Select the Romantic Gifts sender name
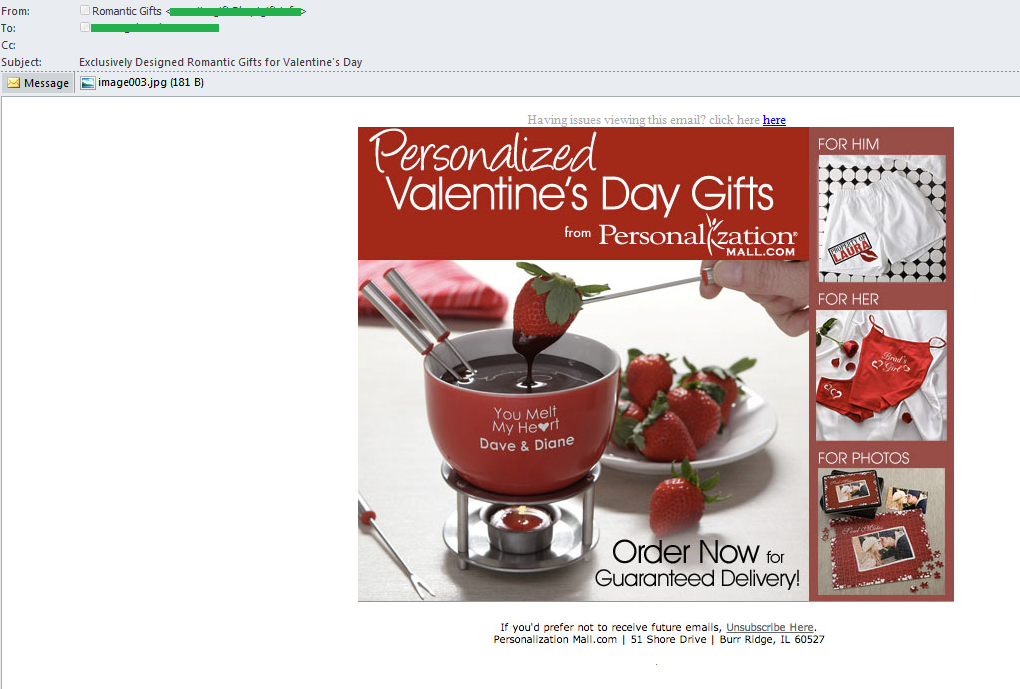This screenshot has width=1020, height=689. [127, 11]
